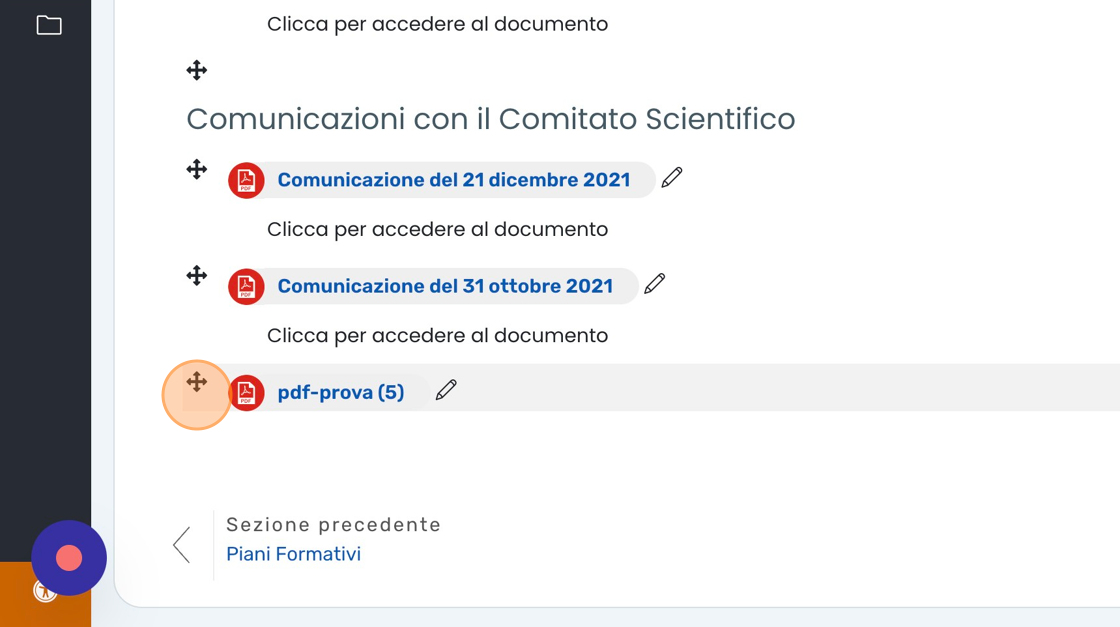The image size is (1120, 627).
Task: Click pencil icon to rename pdf-prova (5)
Action: pos(446,390)
